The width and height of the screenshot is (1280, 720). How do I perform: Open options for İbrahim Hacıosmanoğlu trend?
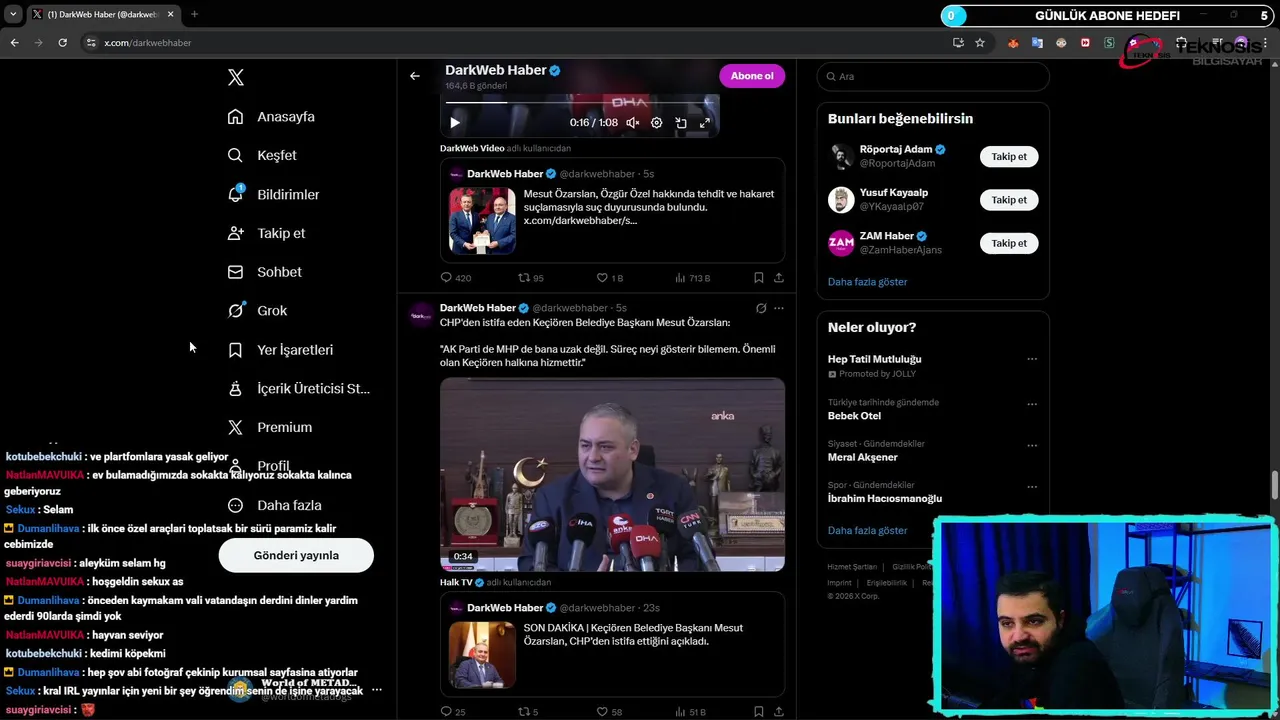point(1032,487)
